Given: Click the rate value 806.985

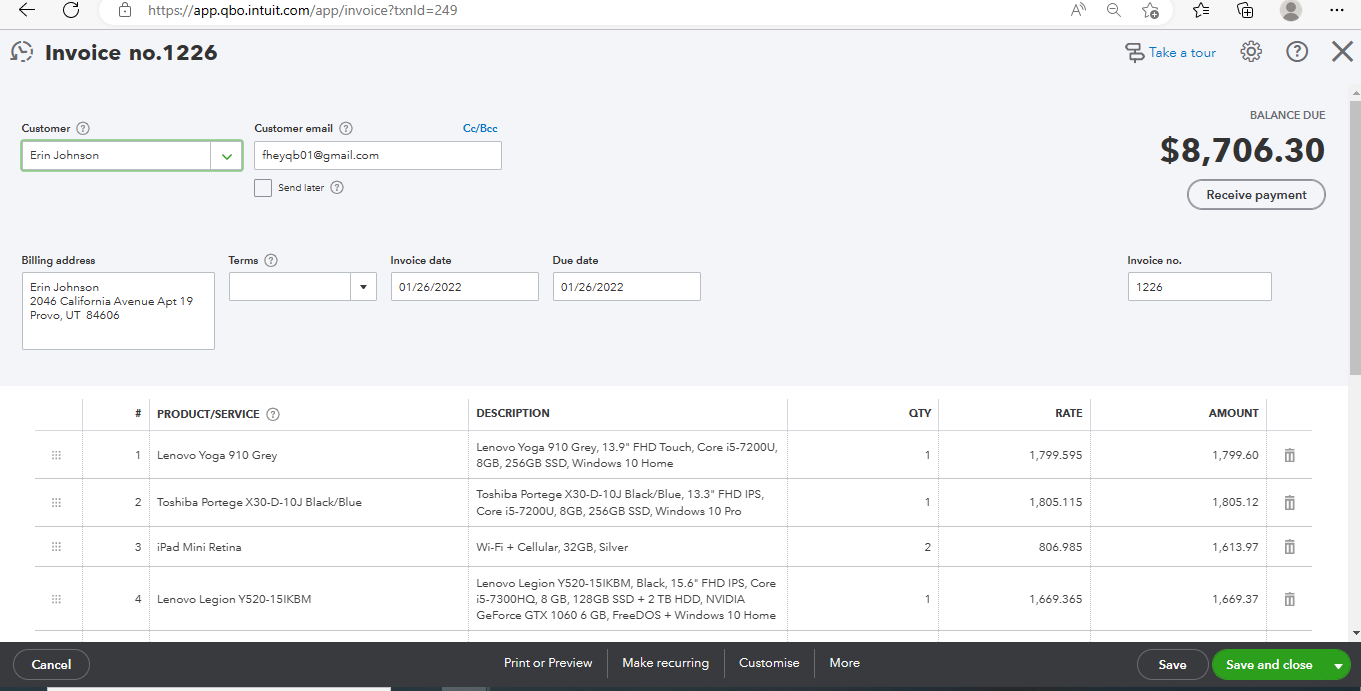Looking at the screenshot, I should pyautogui.click(x=1062, y=547).
